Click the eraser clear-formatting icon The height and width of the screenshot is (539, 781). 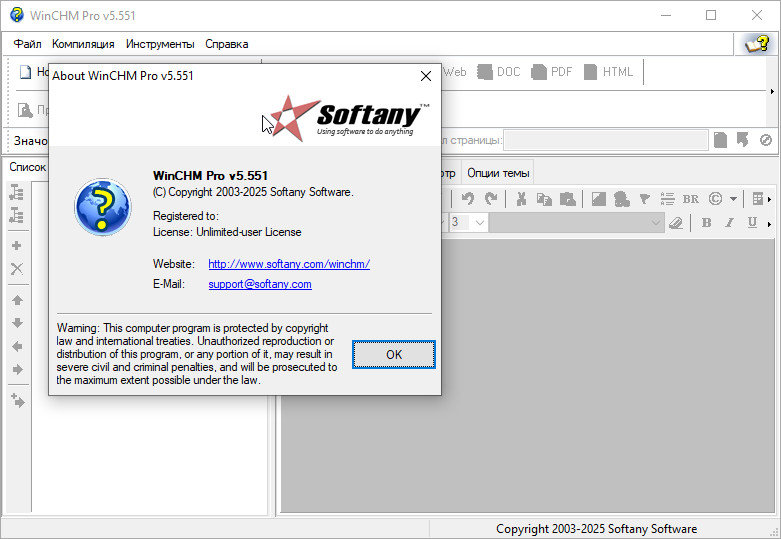pyautogui.click(x=675, y=222)
